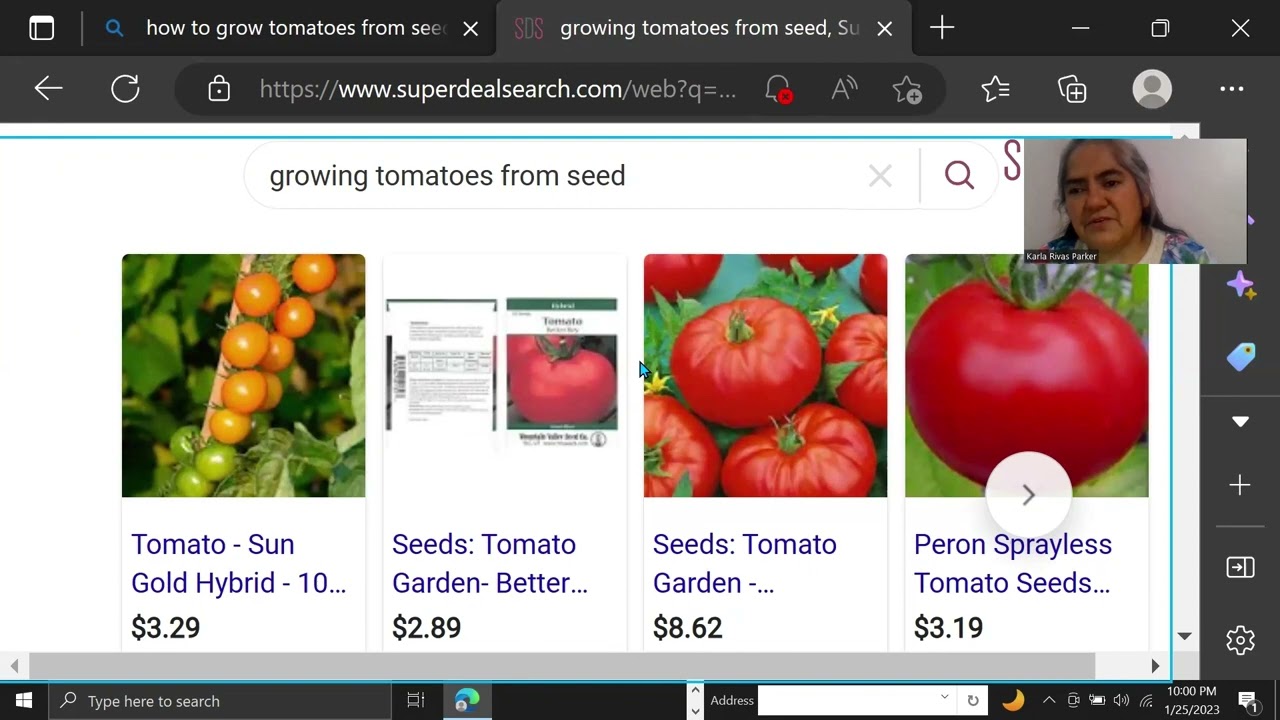This screenshot has height=720, width=1280.
Task: Expand more sidebar apps down arrow
Action: (1240, 422)
